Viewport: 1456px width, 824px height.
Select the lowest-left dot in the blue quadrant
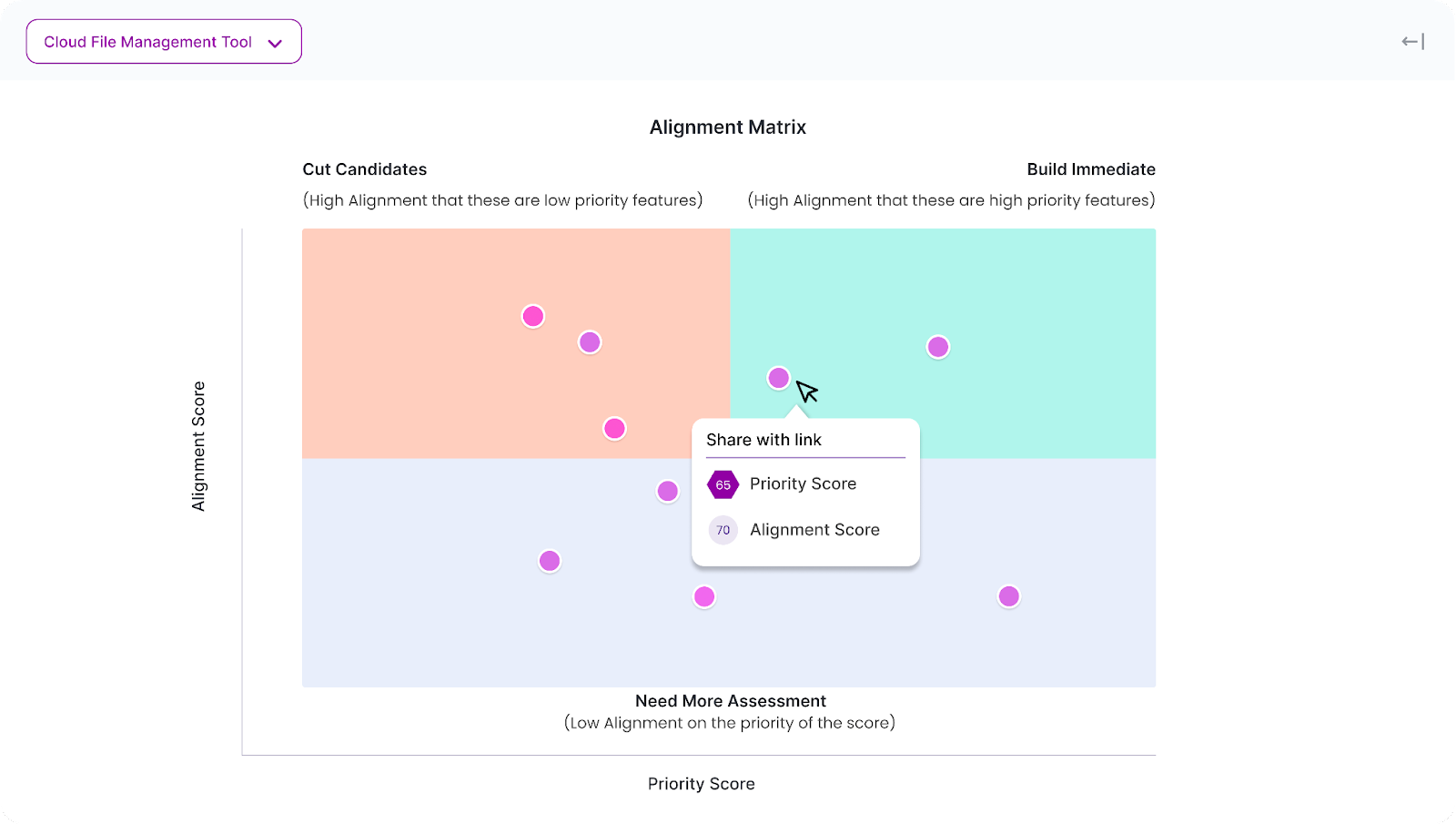tap(550, 561)
